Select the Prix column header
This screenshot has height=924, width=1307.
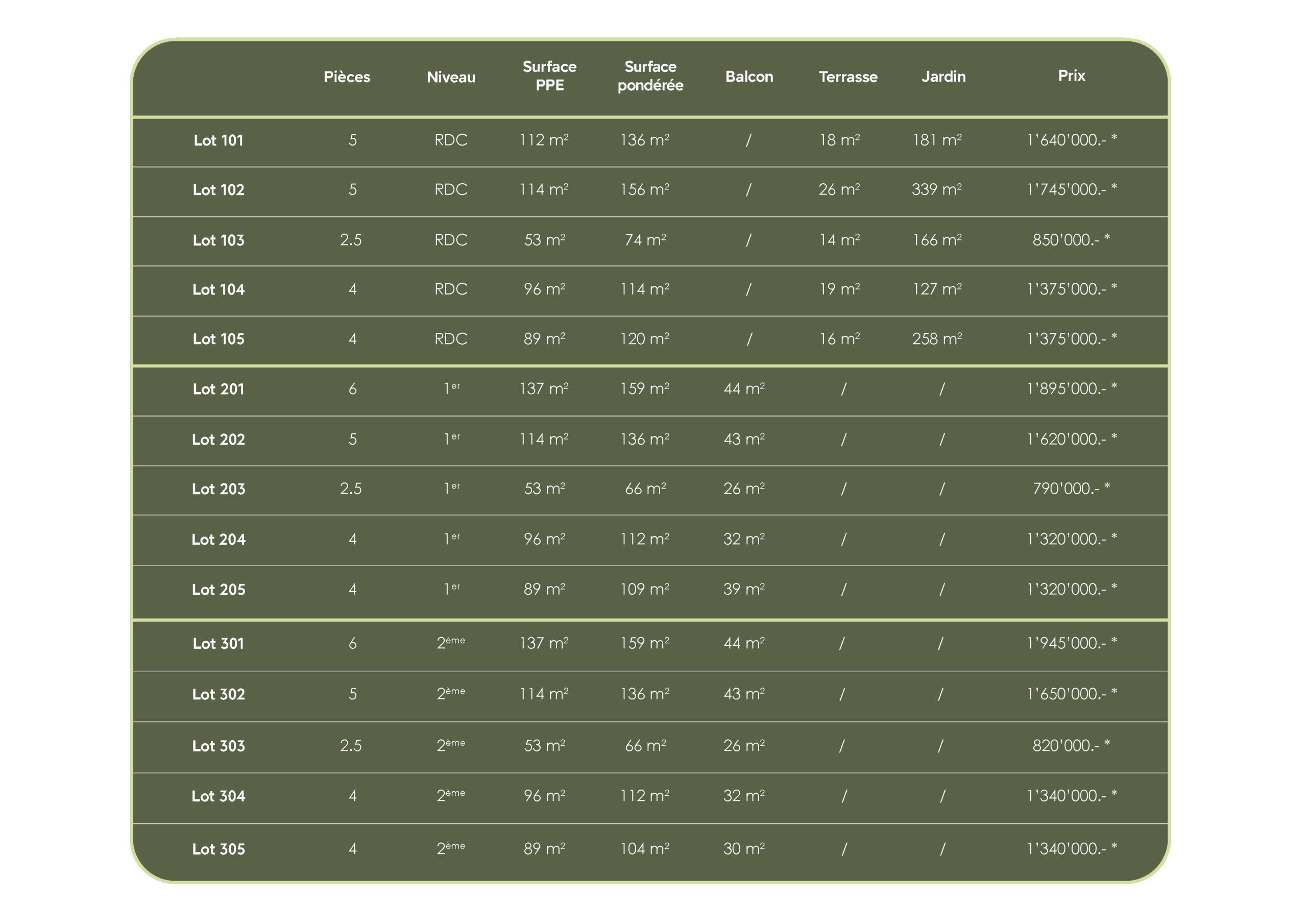pos(1071,76)
